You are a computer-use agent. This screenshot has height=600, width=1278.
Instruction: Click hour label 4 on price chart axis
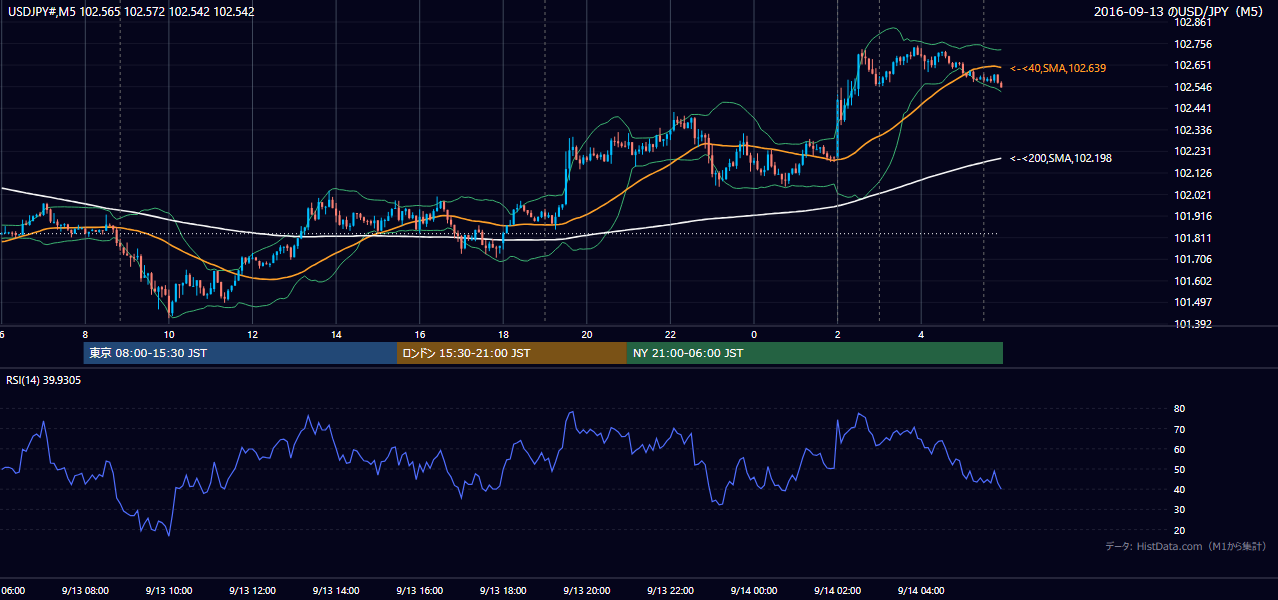coord(921,334)
